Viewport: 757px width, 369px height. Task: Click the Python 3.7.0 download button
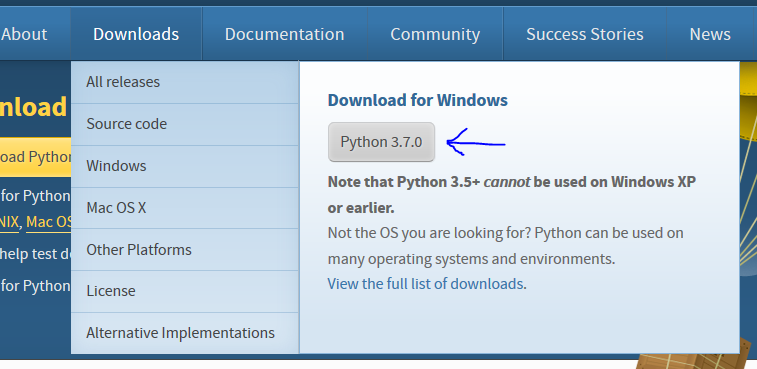click(381, 142)
